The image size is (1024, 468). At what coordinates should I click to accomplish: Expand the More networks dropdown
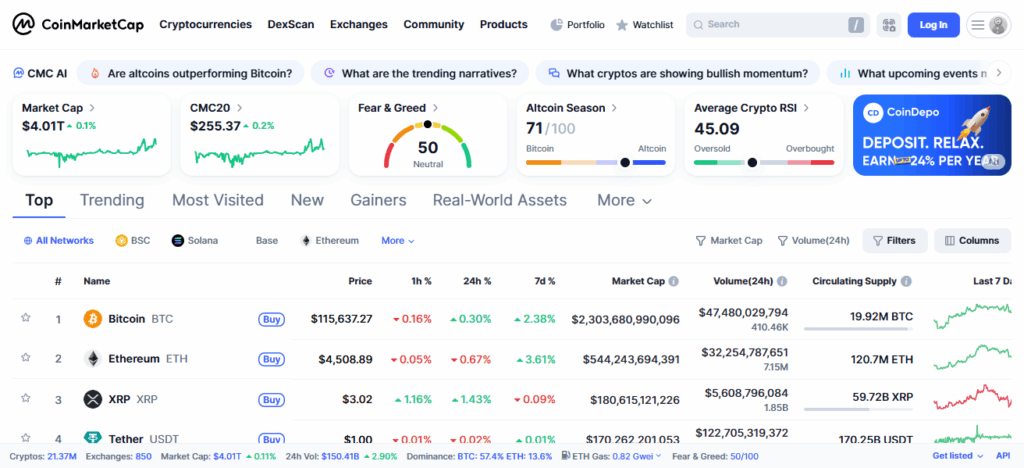pos(398,240)
